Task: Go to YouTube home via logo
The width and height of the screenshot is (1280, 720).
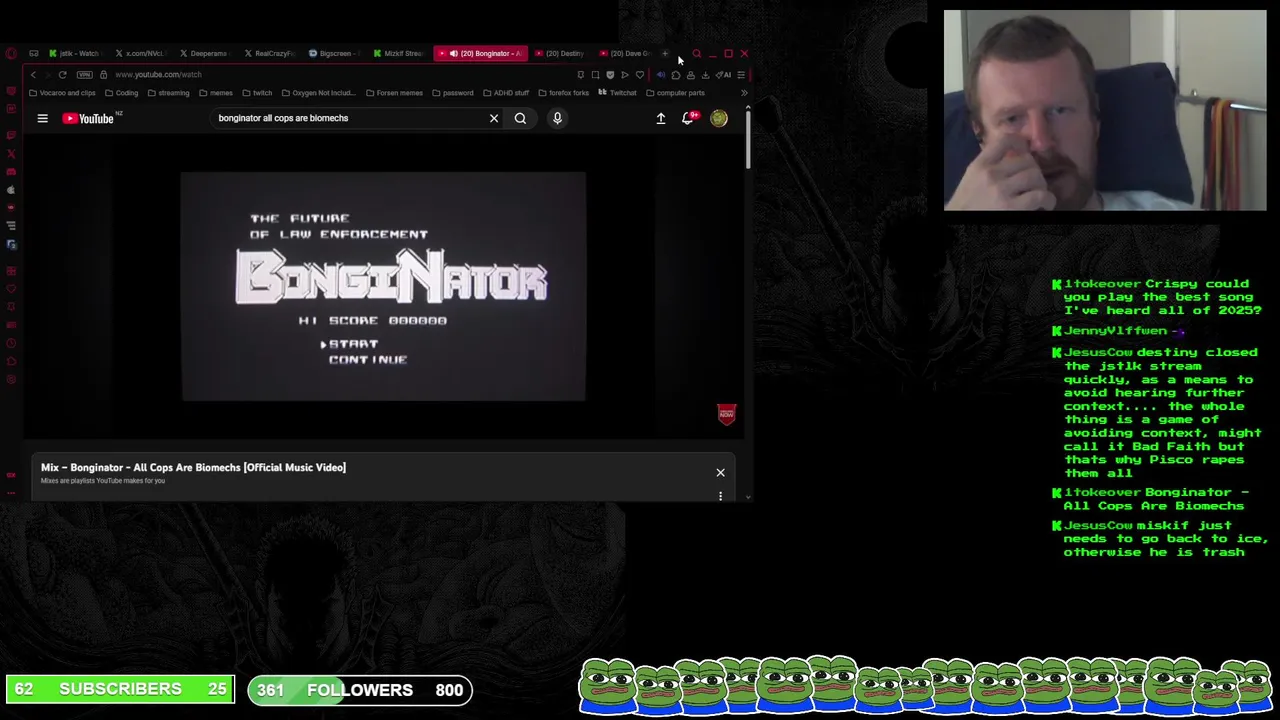Action: (89, 118)
